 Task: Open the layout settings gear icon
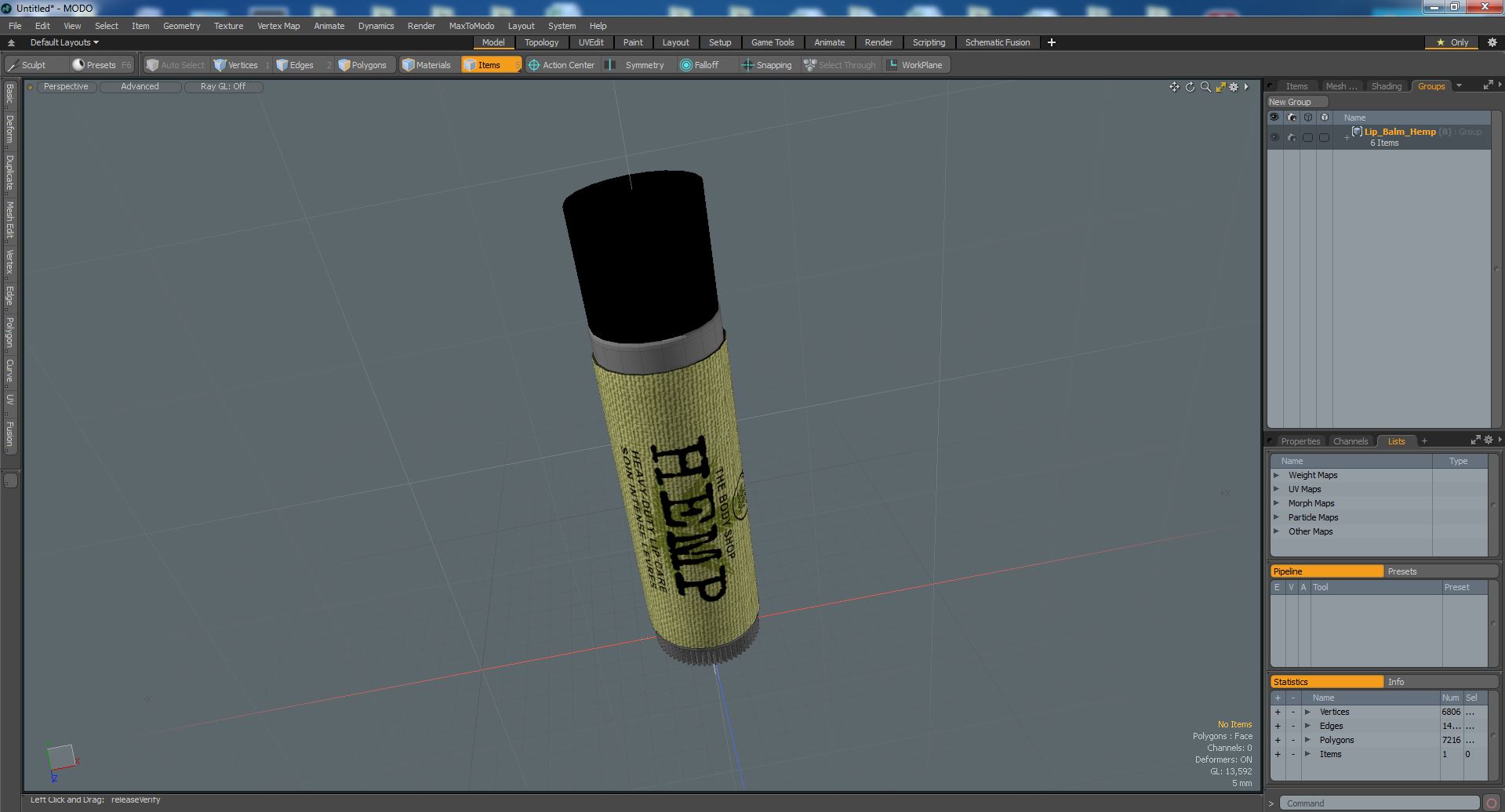tap(1492, 42)
